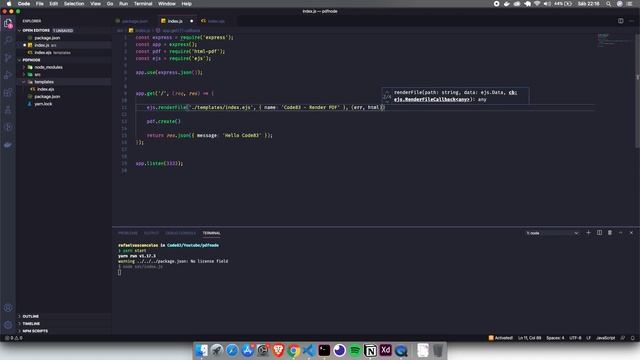Screen dimensions: 640x360
Task: Open yarn.lock in the explorer tree
Action: [x=43, y=104]
